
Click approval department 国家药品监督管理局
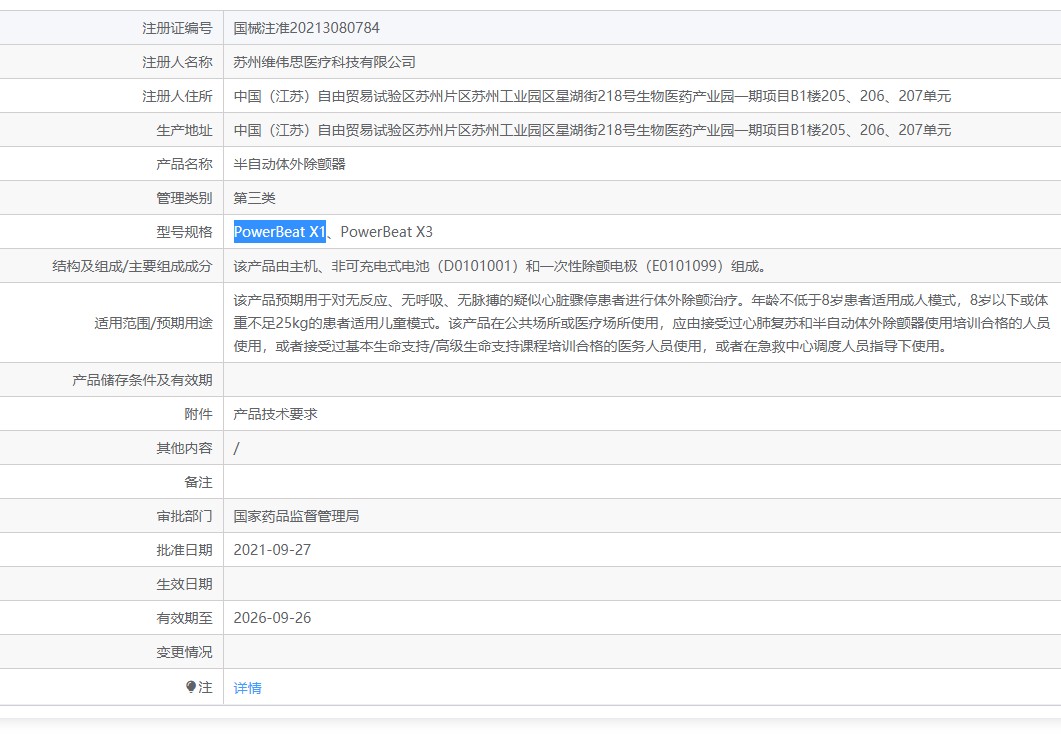[296, 516]
